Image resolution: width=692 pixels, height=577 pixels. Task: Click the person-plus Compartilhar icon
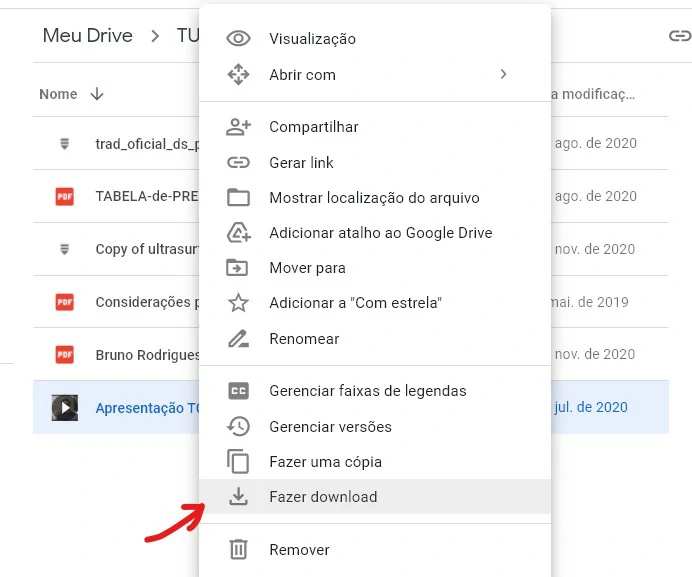238,127
